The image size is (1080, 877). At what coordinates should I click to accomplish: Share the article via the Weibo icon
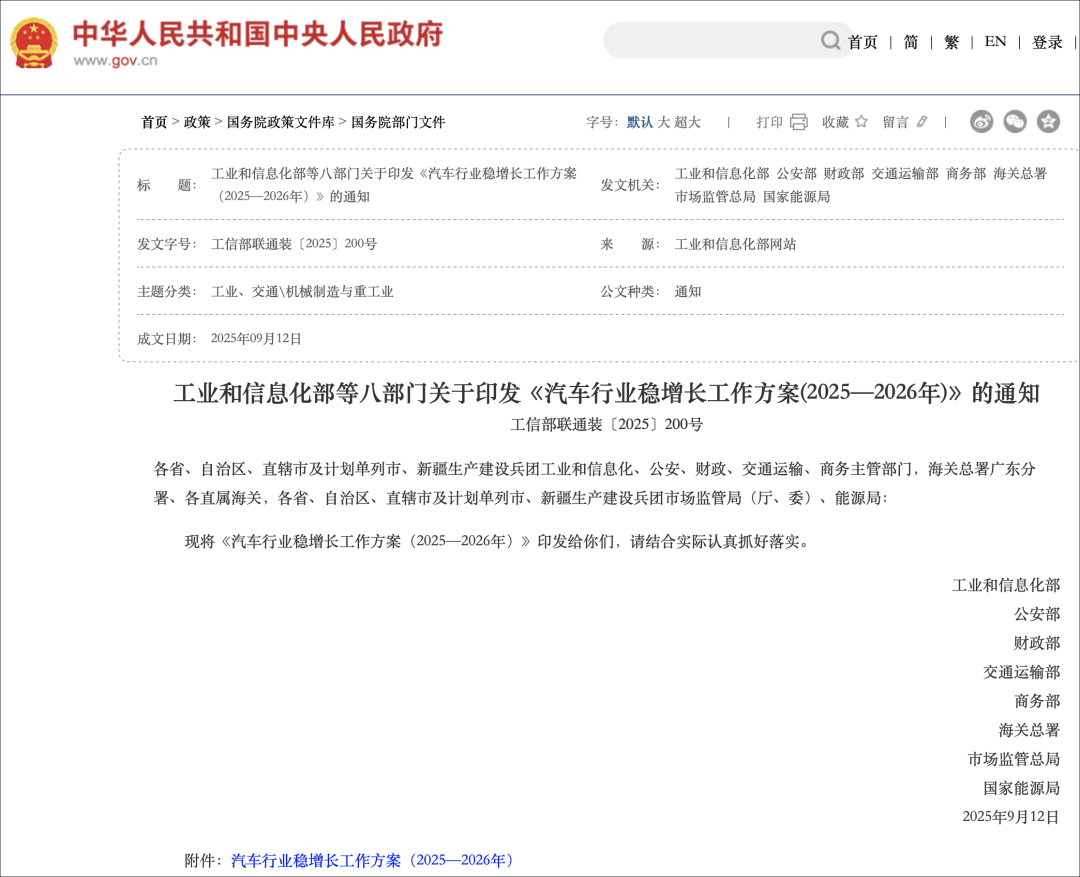pos(981,121)
